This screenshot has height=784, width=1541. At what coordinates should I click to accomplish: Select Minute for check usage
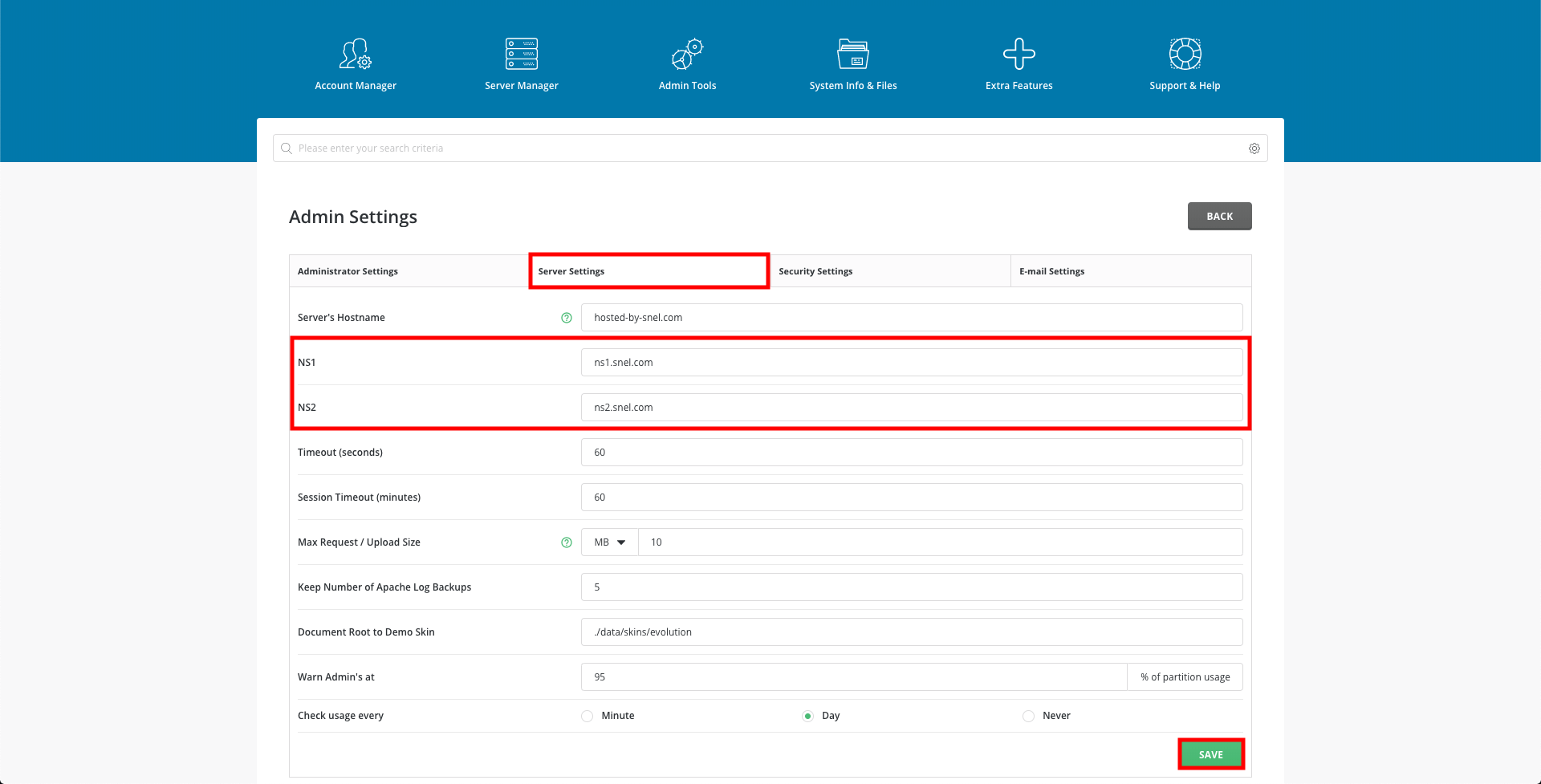588,716
